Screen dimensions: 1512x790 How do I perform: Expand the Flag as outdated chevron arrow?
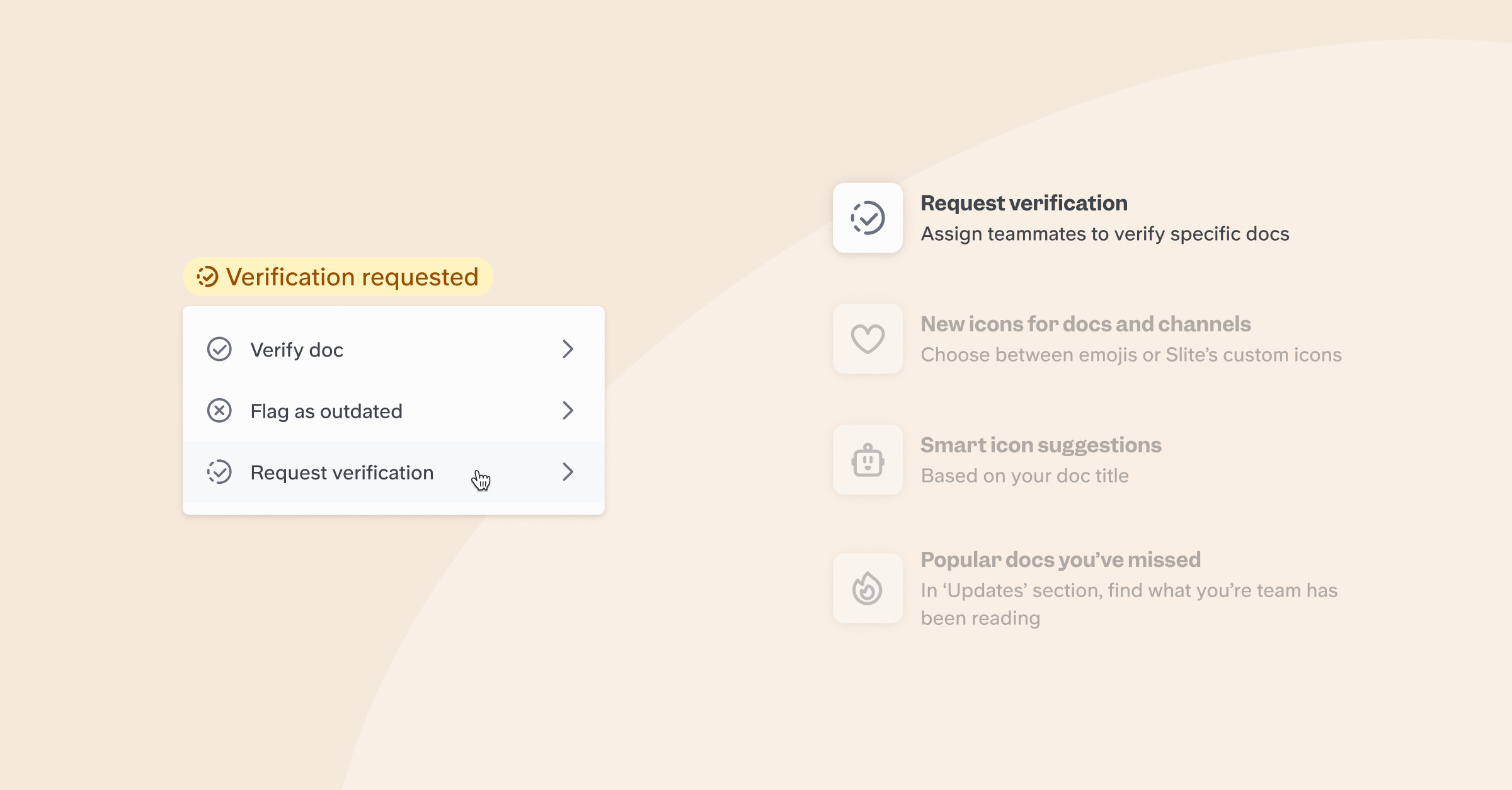pos(568,411)
